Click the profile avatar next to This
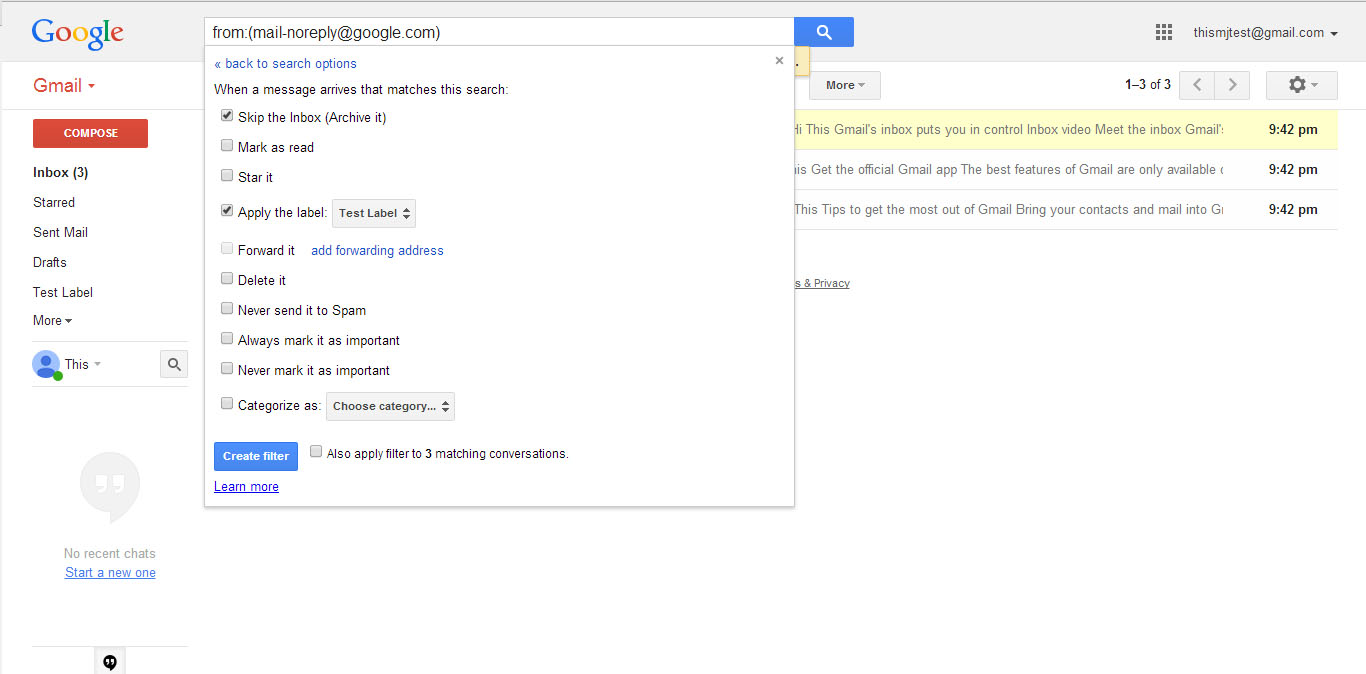Image resolution: width=1366 pixels, height=674 pixels. (46, 364)
